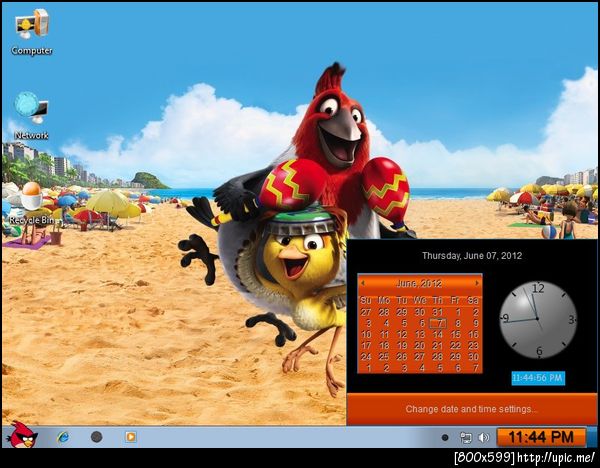This screenshot has width=600, height=468.
Task: Select day 19 in the calendar
Action: [x=401, y=346]
